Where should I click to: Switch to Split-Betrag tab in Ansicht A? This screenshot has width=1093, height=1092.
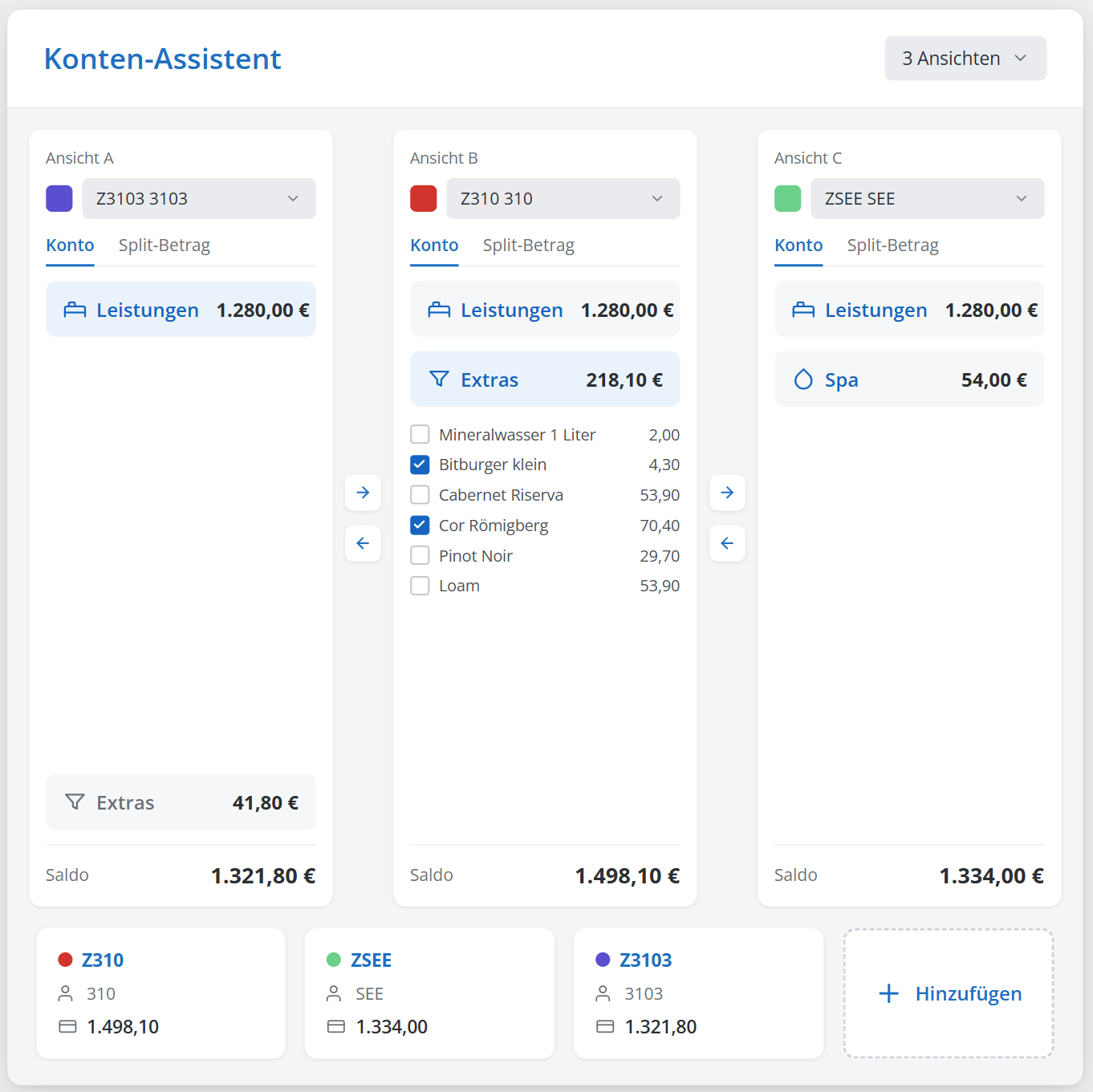tap(165, 246)
